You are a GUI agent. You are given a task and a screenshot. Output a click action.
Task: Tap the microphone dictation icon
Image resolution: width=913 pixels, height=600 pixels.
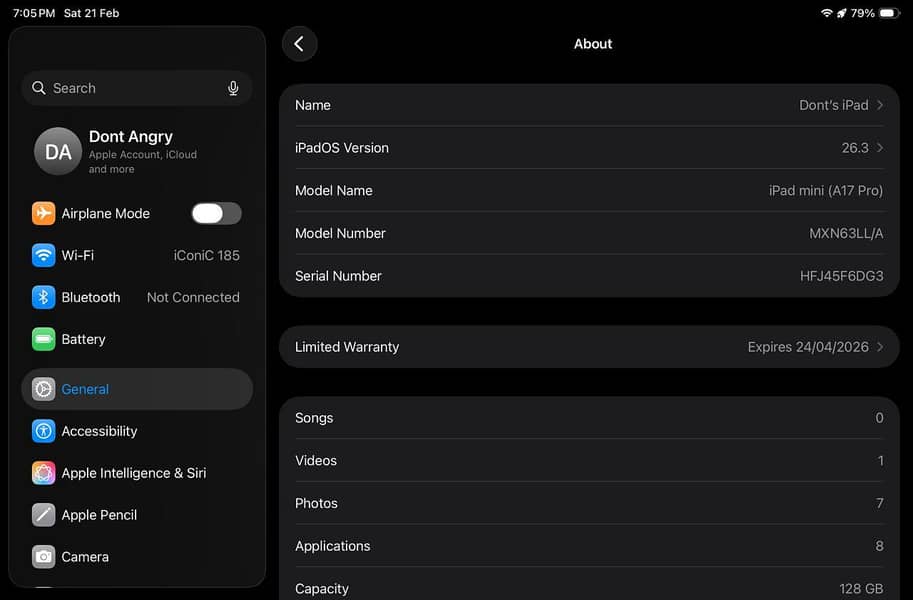pyautogui.click(x=233, y=88)
